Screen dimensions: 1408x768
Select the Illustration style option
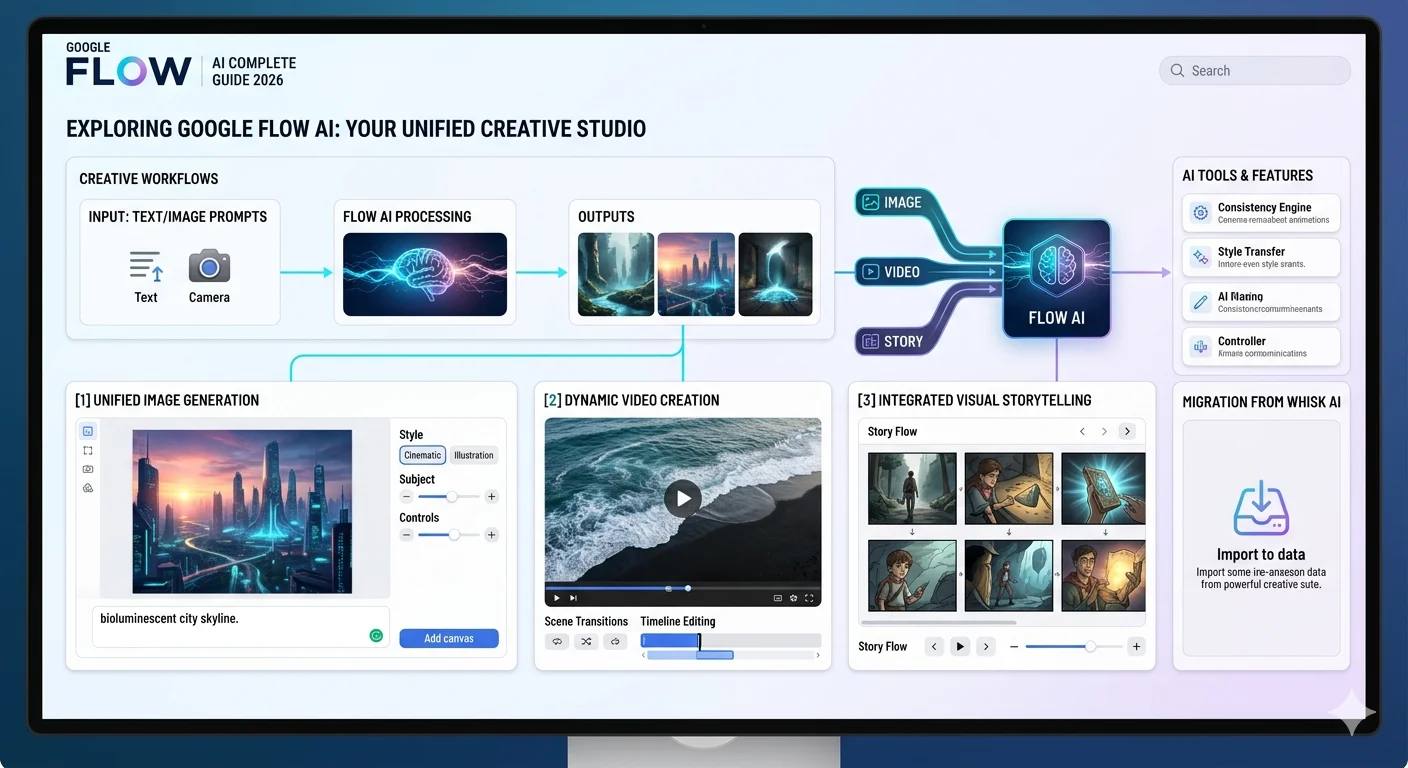pos(474,455)
